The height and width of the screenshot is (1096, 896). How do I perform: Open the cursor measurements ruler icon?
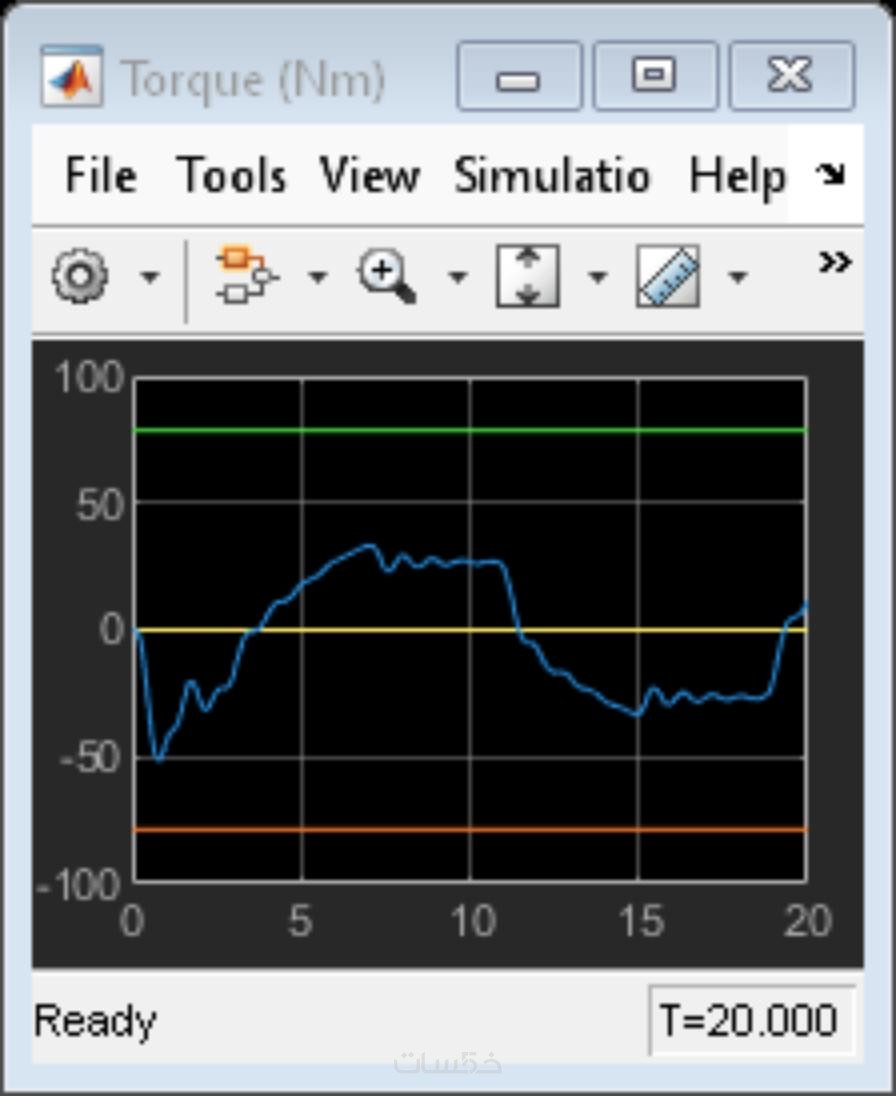668,276
